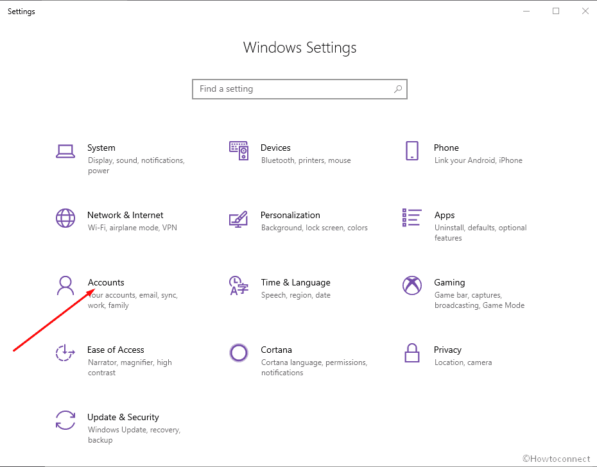
Task: Open the Gaming label
Action: point(450,283)
